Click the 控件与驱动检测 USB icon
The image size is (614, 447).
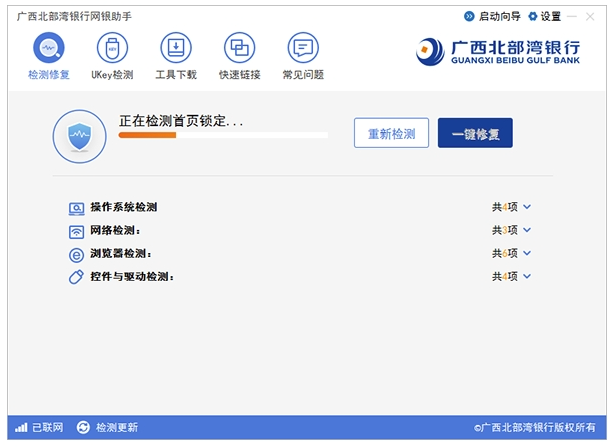pos(76,277)
